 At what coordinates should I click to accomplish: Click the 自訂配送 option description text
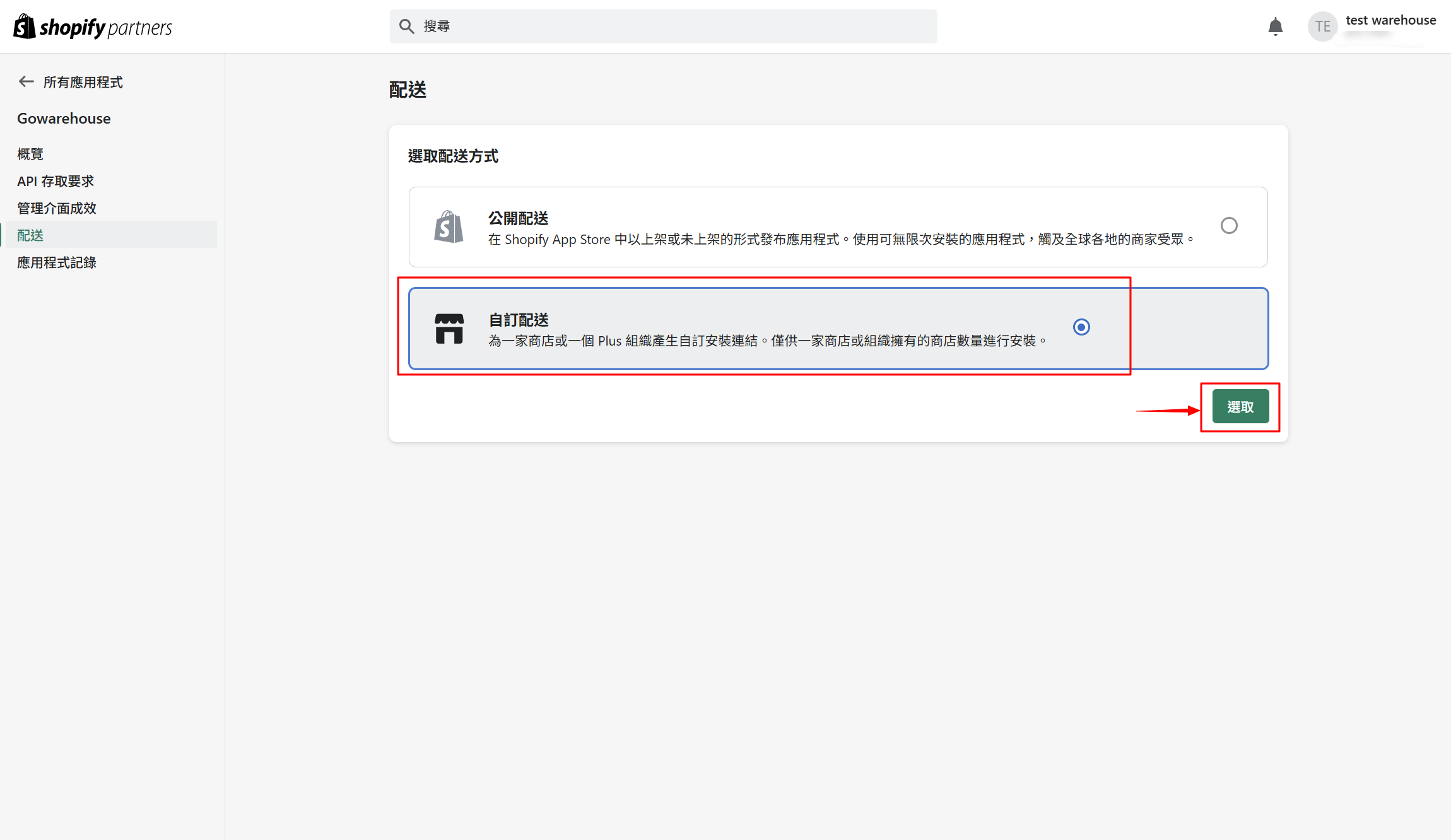pos(767,341)
